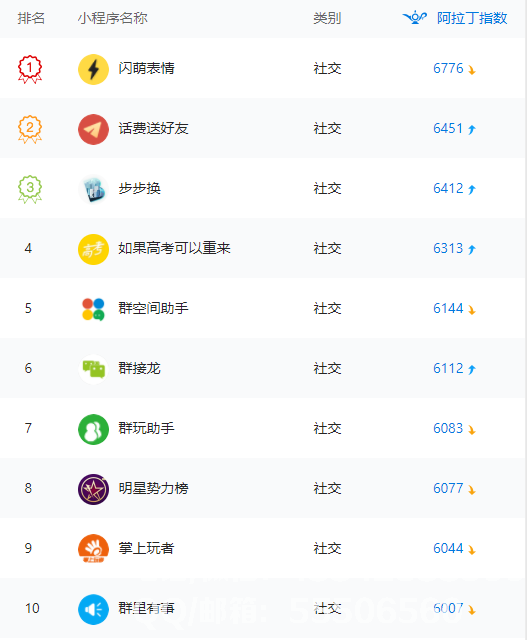Select the orange rank 2 medal badge
The image size is (527, 640).
point(30,129)
